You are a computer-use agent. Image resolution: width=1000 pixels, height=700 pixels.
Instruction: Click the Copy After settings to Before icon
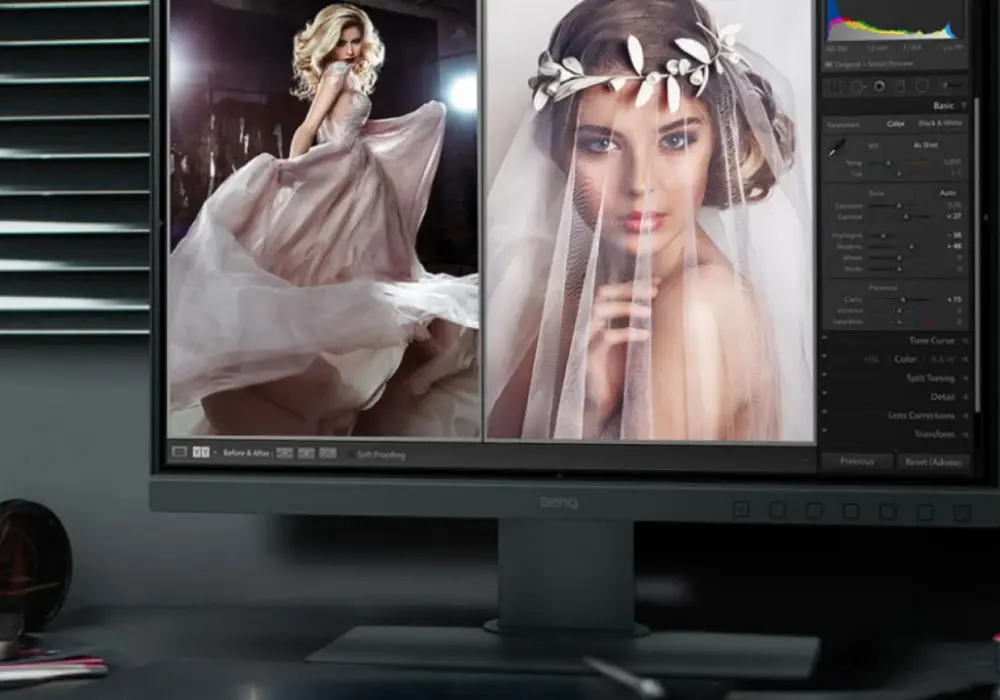[306, 453]
